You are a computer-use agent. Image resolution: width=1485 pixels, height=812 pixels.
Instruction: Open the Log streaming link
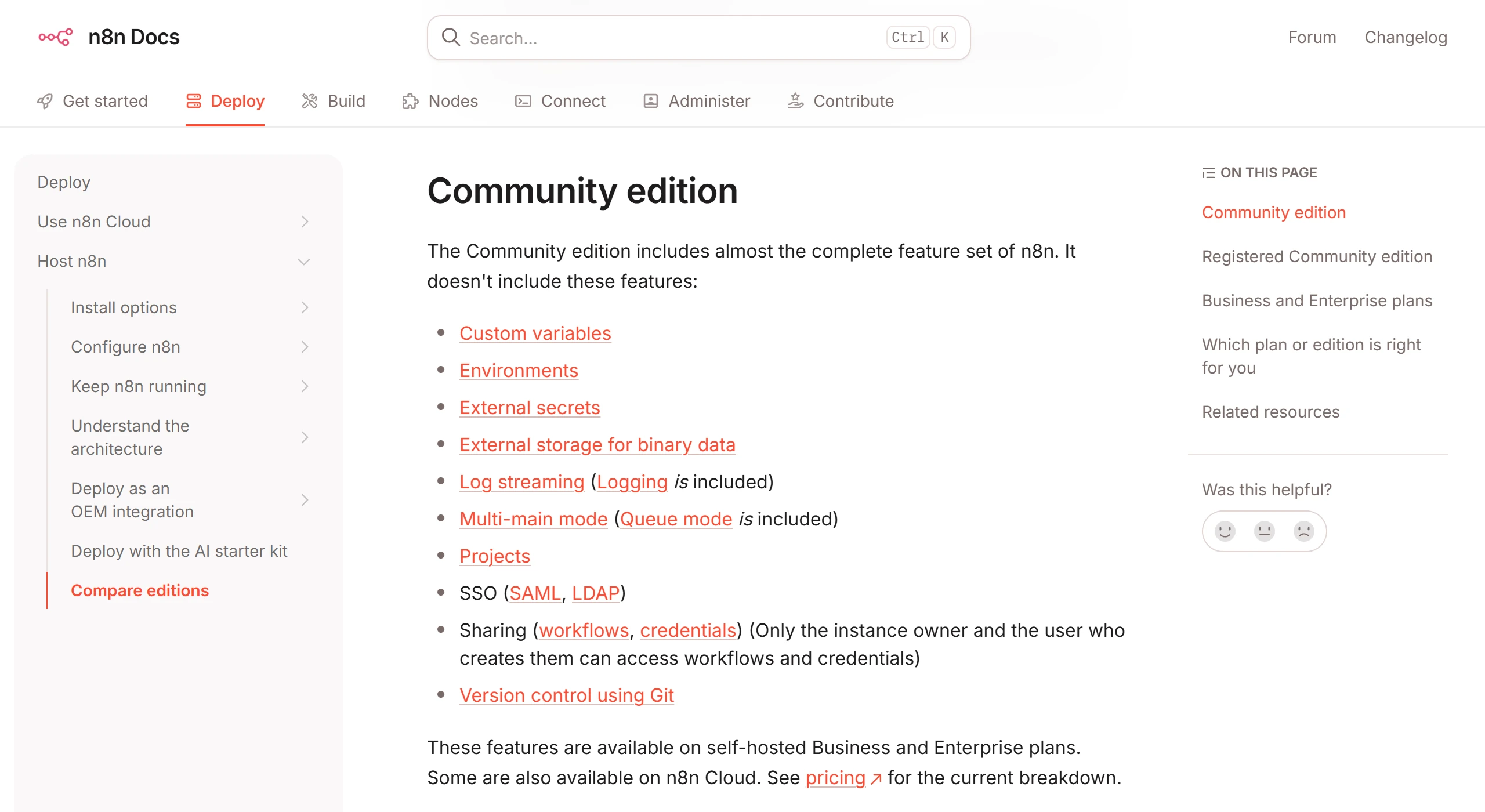521,482
